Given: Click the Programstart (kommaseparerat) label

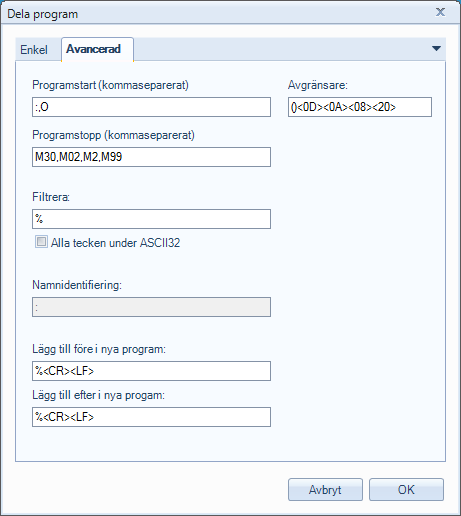Looking at the screenshot, I should [x=110, y=85].
